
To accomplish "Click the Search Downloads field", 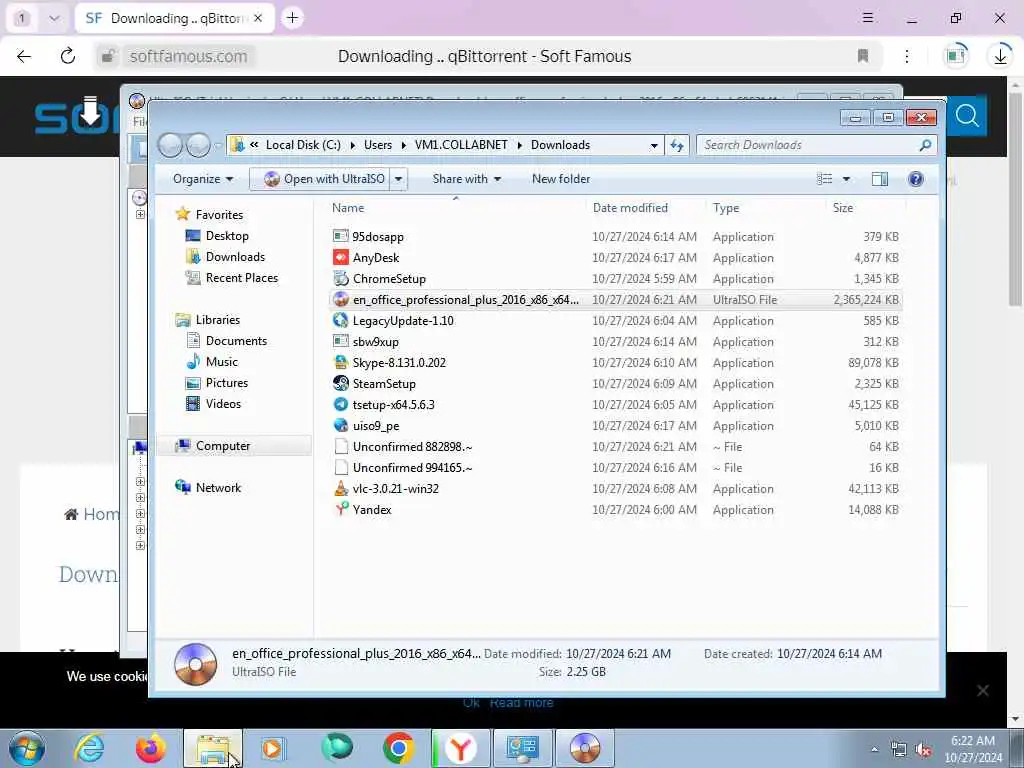I will coord(816,145).
